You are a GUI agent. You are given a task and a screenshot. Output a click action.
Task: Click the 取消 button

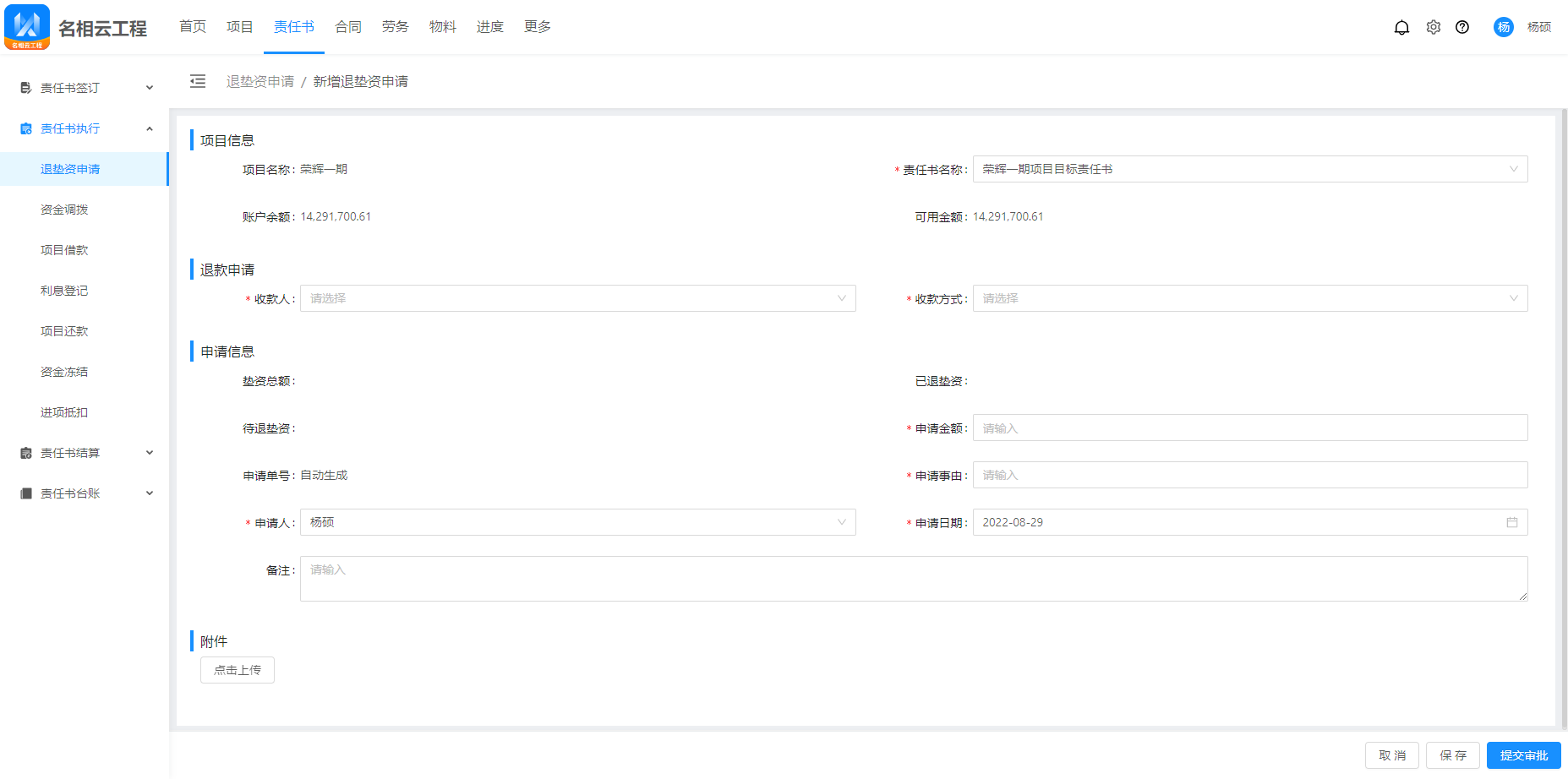pos(1392,755)
